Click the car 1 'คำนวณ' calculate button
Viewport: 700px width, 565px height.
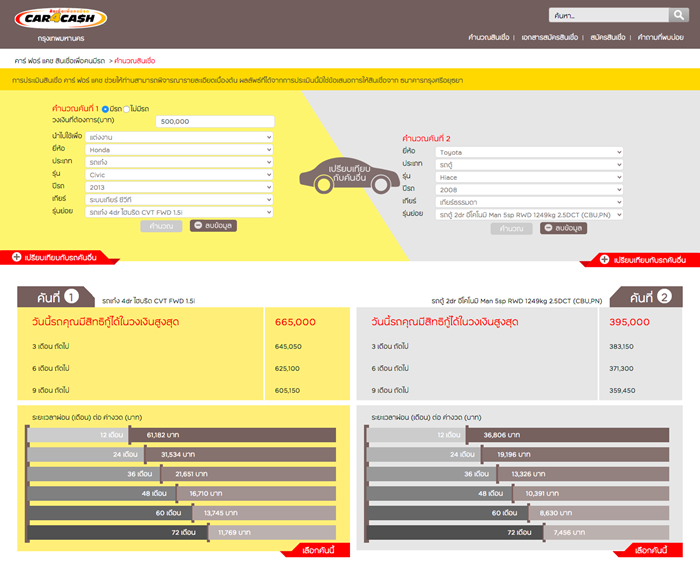coord(161,226)
